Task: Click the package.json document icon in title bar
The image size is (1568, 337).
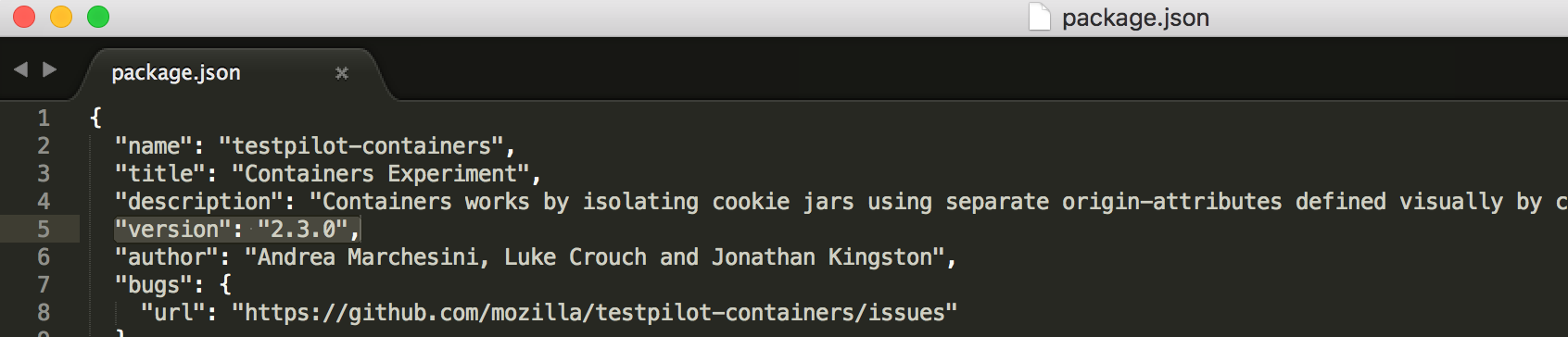Action: pyautogui.click(x=1040, y=17)
